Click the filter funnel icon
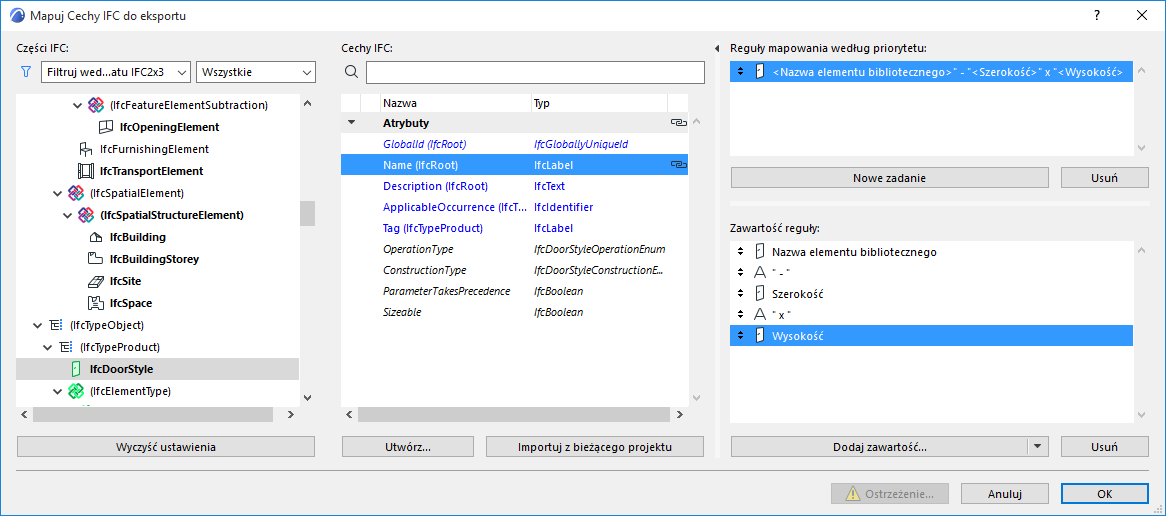Screen dimensions: 1166x516 point(26,72)
